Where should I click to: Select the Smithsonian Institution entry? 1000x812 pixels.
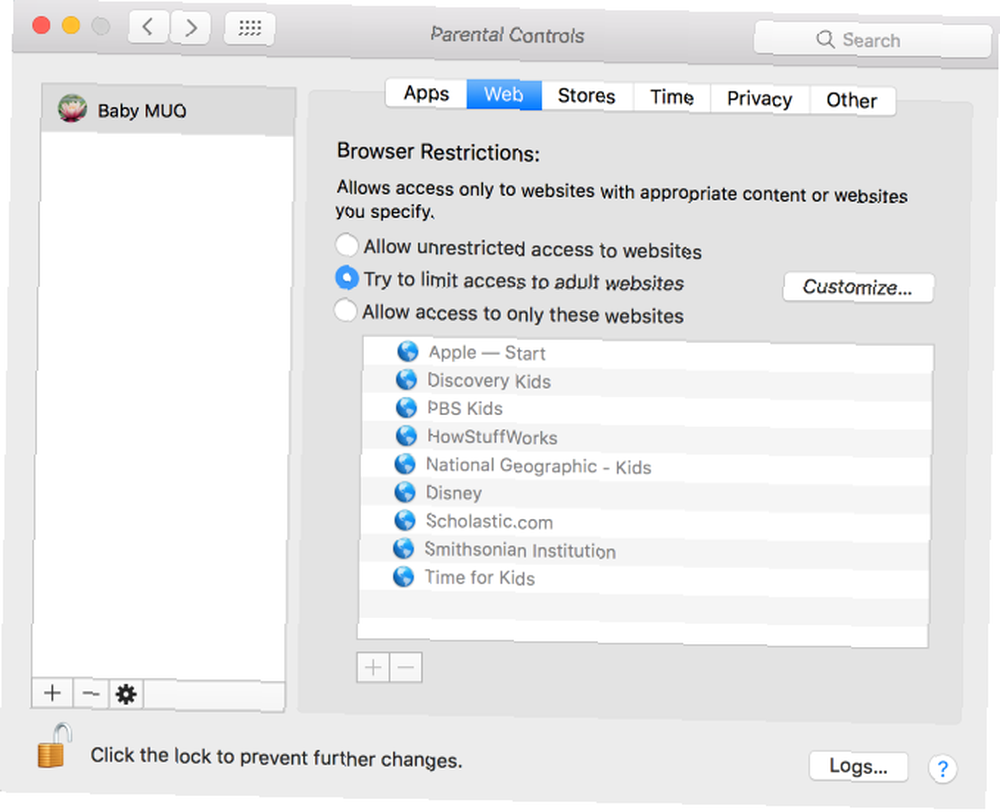pyautogui.click(x=643, y=550)
